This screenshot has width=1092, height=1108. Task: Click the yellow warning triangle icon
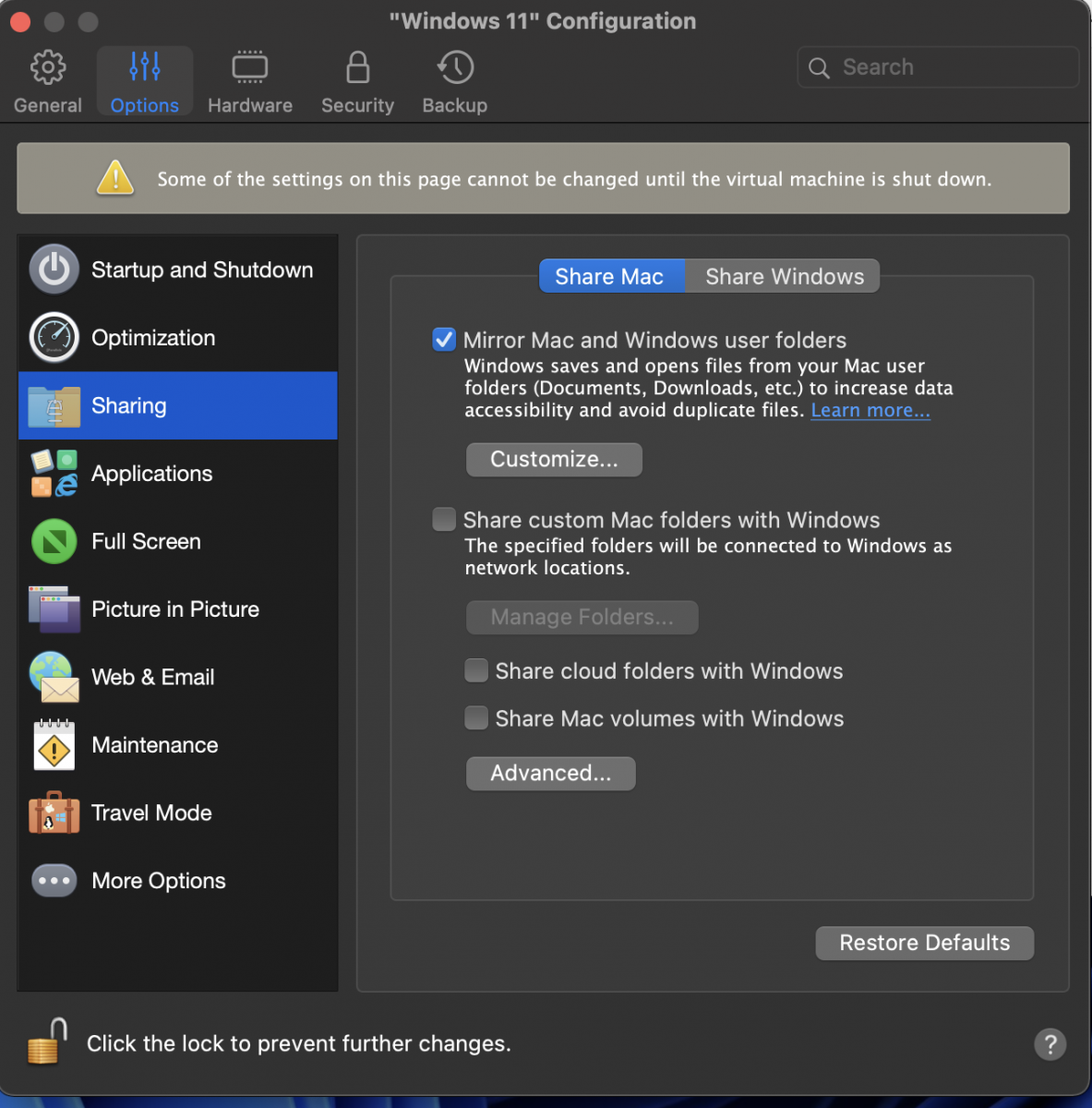coord(115,177)
